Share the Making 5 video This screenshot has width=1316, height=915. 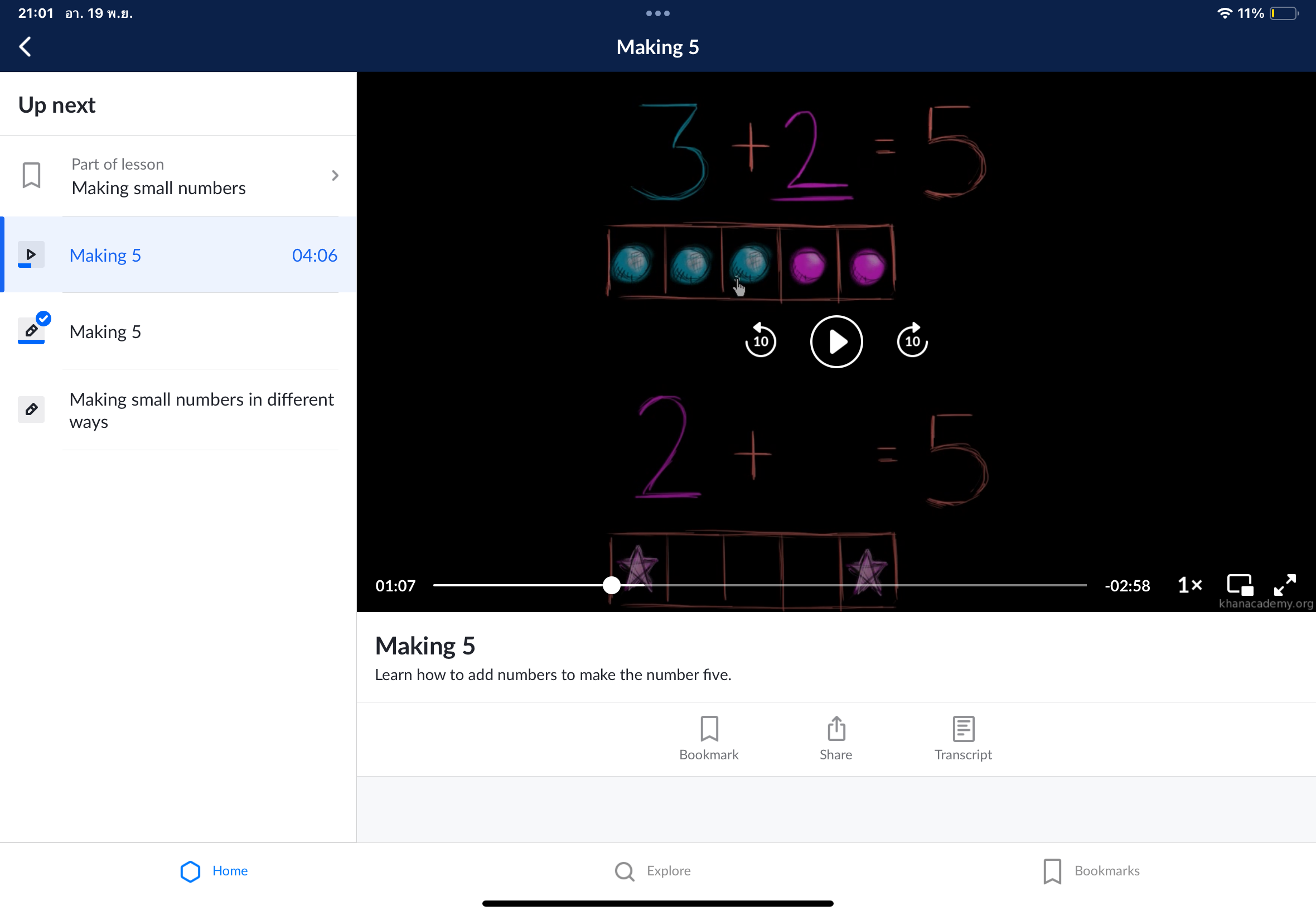click(x=836, y=739)
